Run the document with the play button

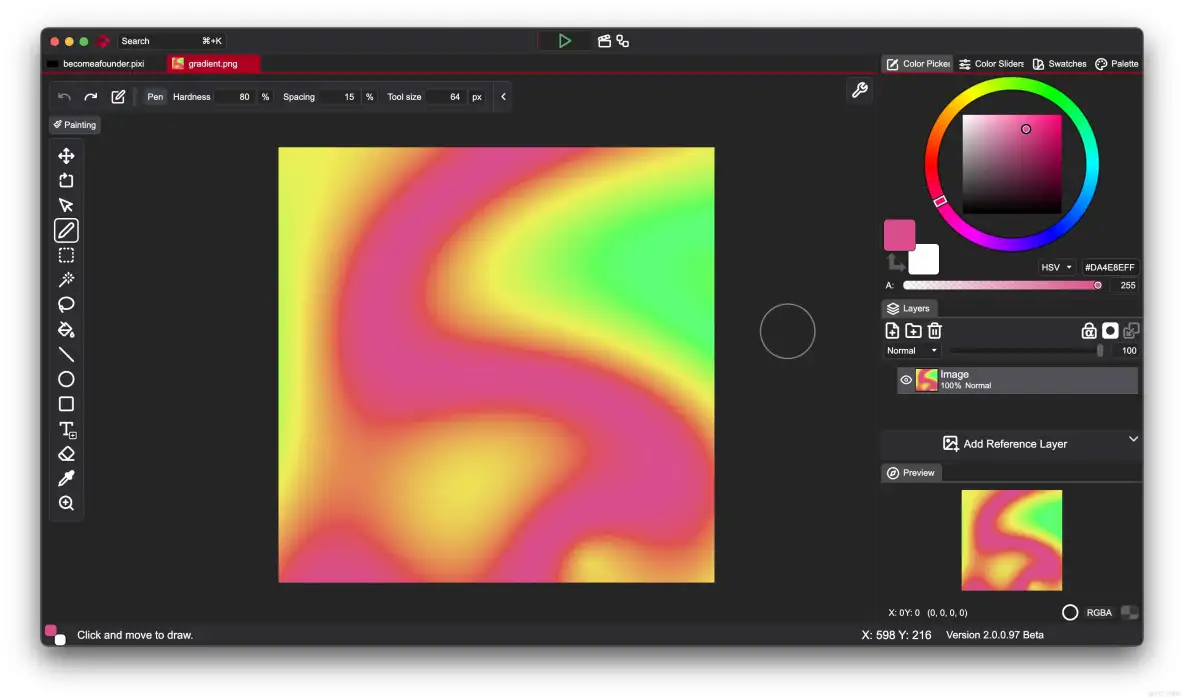[565, 40]
